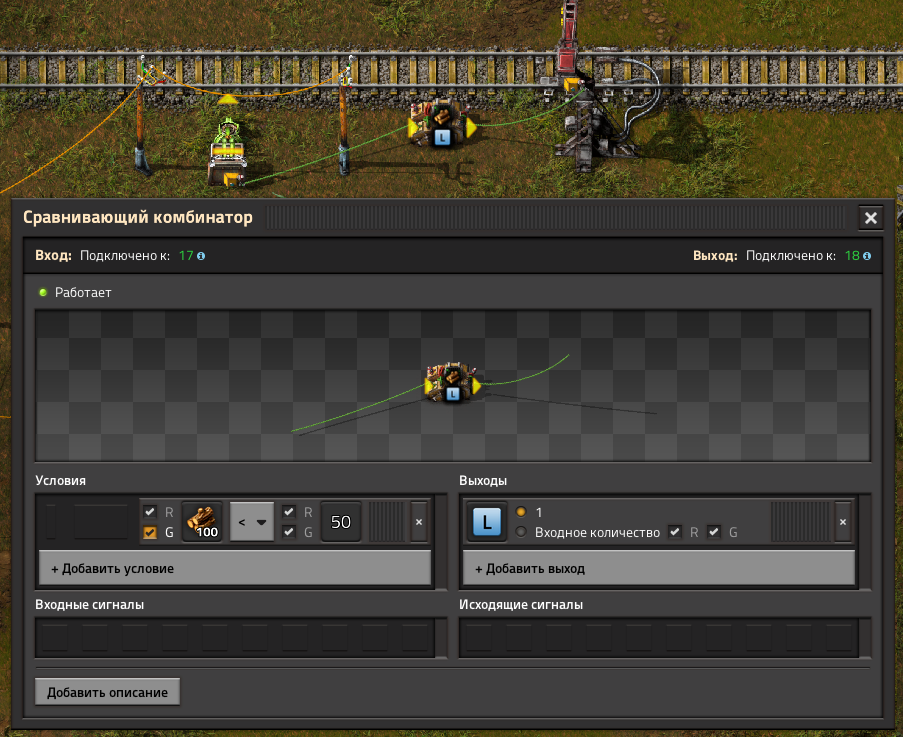Viewport: 903px width, 737px height.
Task: Toggle output red wire checkbox
Action: (675, 532)
